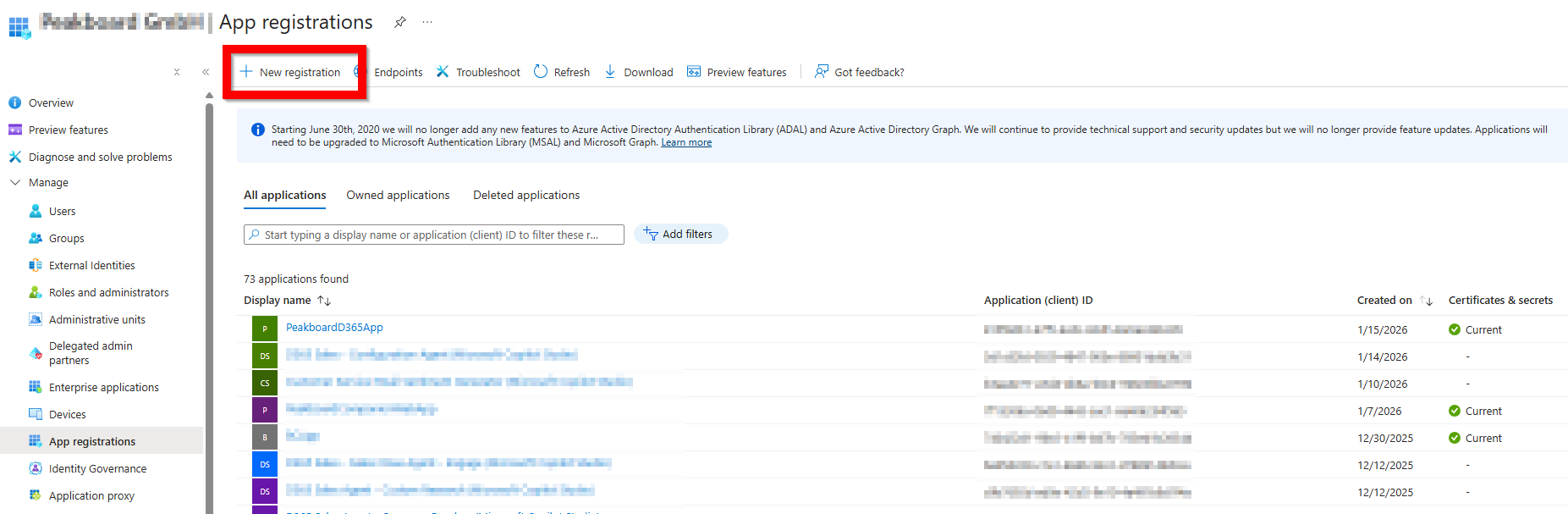Open the ellipsis more options menu

(x=427, y=22)
